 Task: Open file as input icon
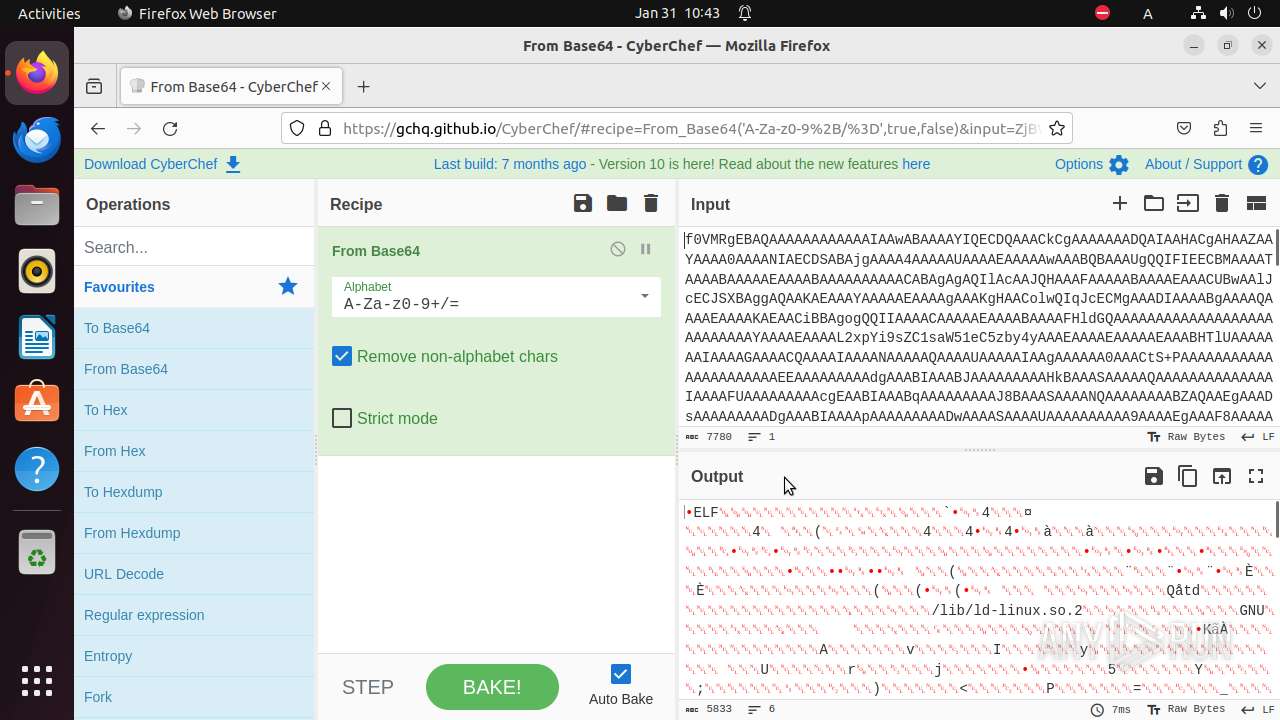pyautogui.click(x=1188, y=204)
